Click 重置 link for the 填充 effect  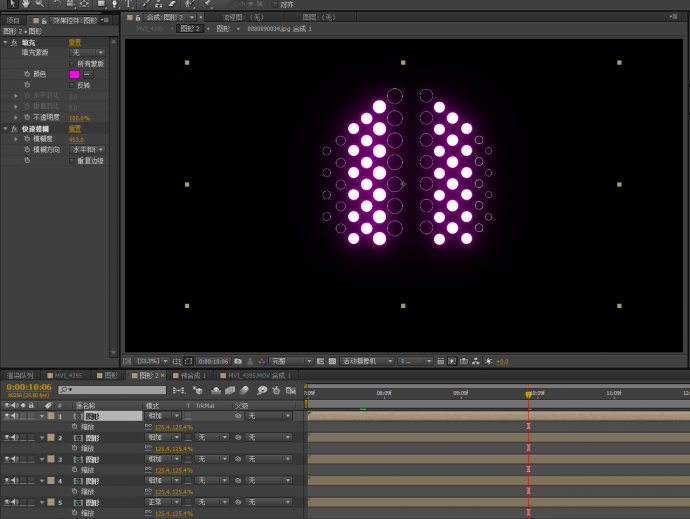75,42
